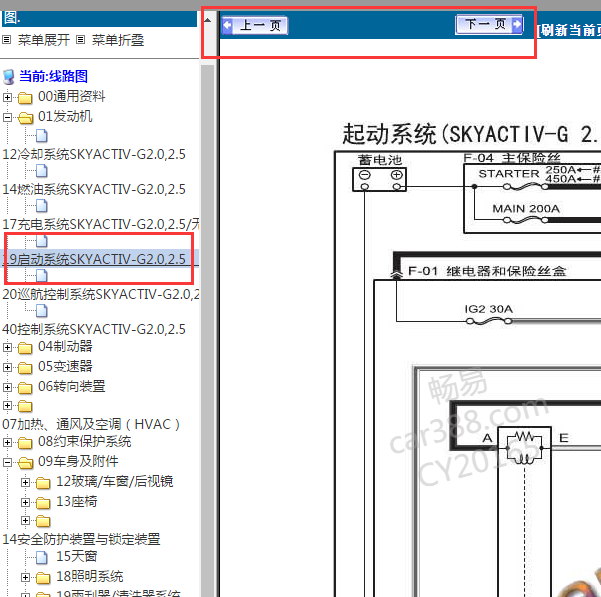Image resolution: width=601 pixels, height=597 pixels.
Task: Open the 15天窗 document
Action: pyautogui.click(x=77, y=556)
